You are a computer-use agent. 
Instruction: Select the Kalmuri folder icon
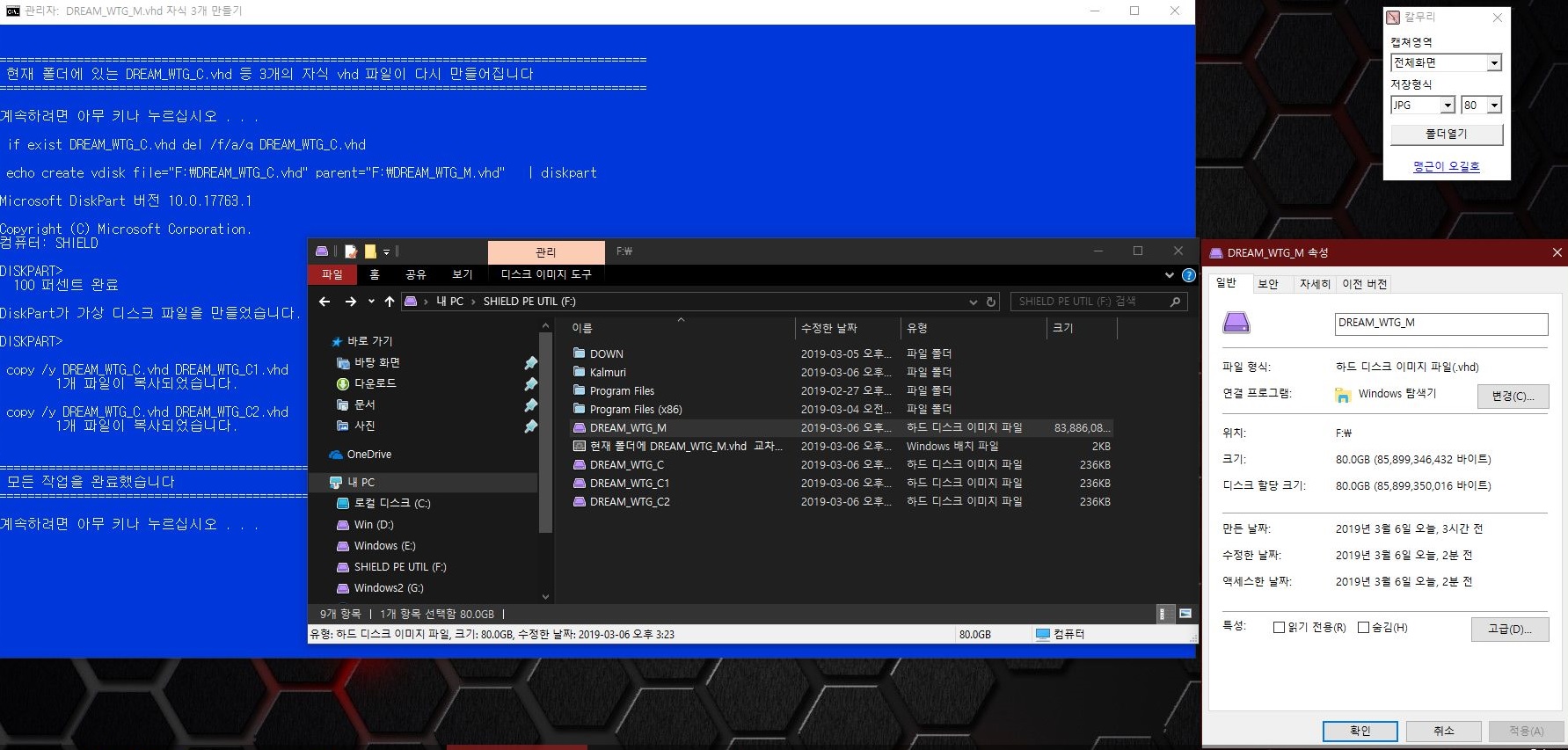[580, 372]
